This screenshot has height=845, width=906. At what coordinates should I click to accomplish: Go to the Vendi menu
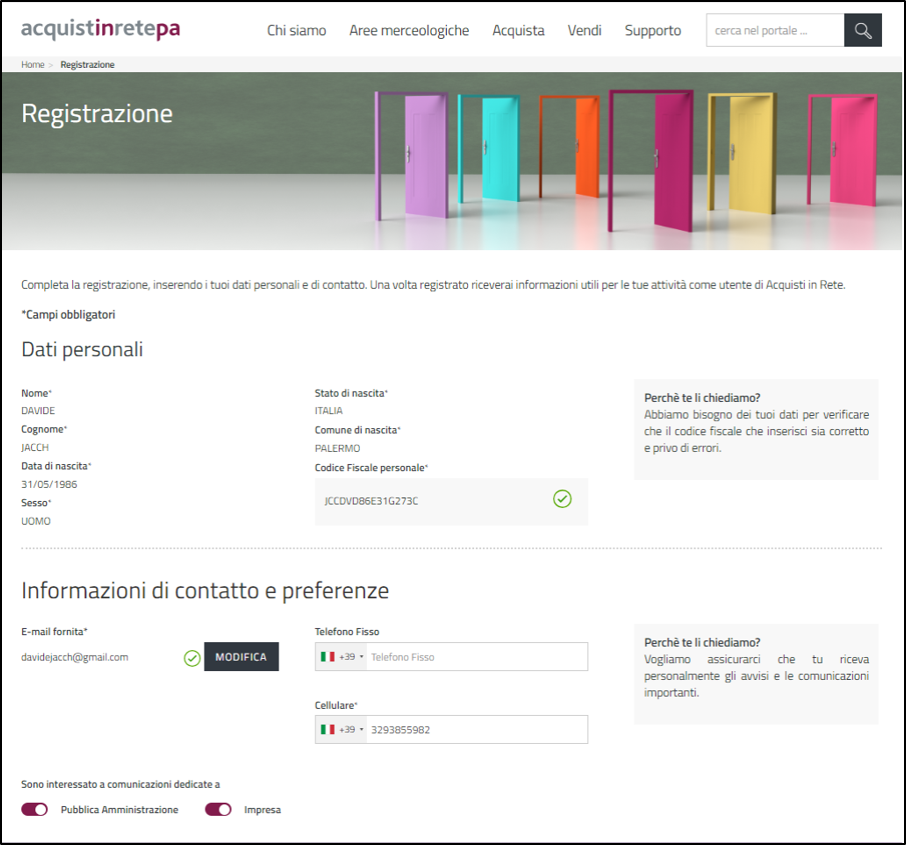(x=584, y=30)
